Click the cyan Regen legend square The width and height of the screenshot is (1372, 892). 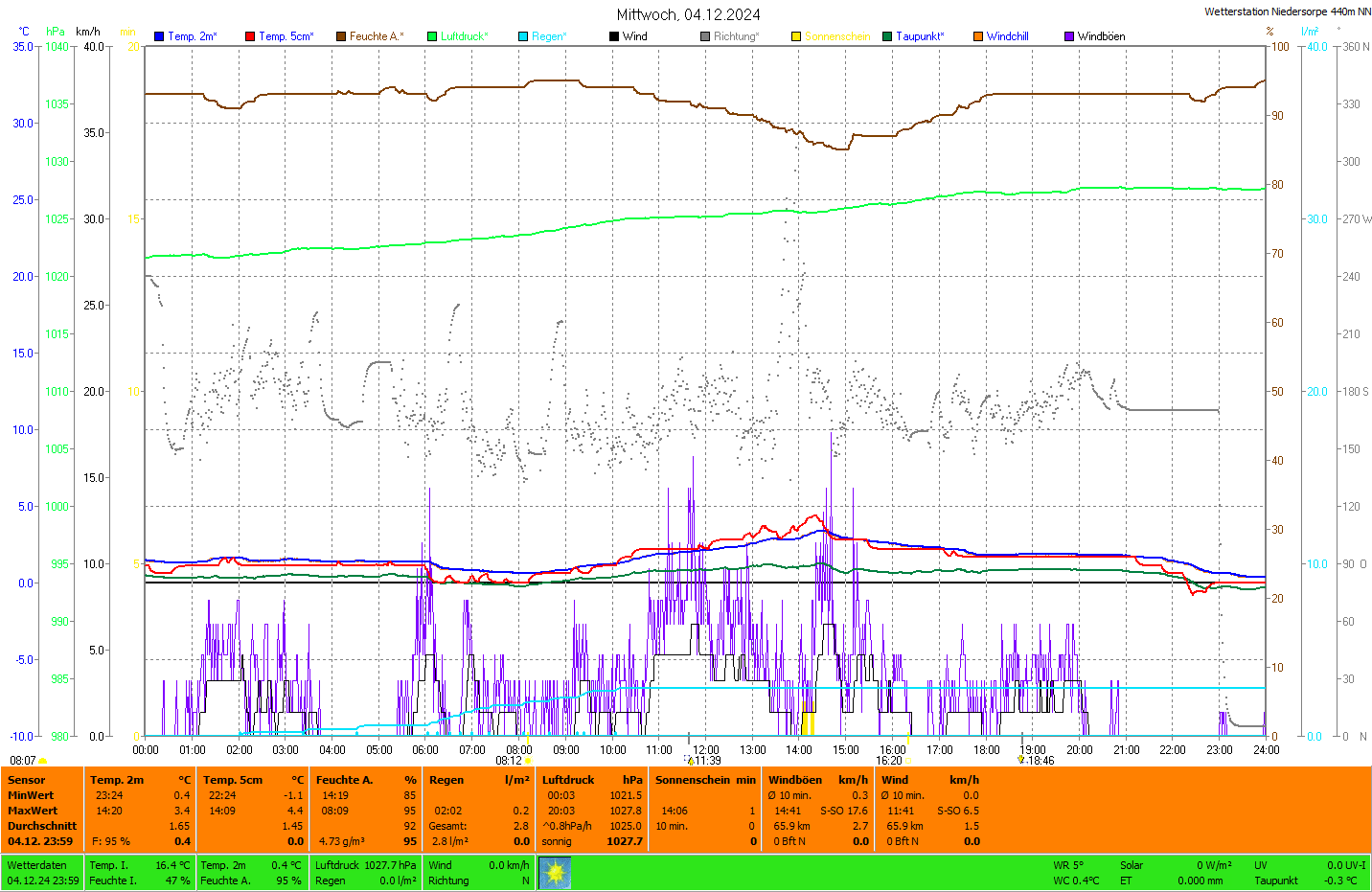coord(523,36)
